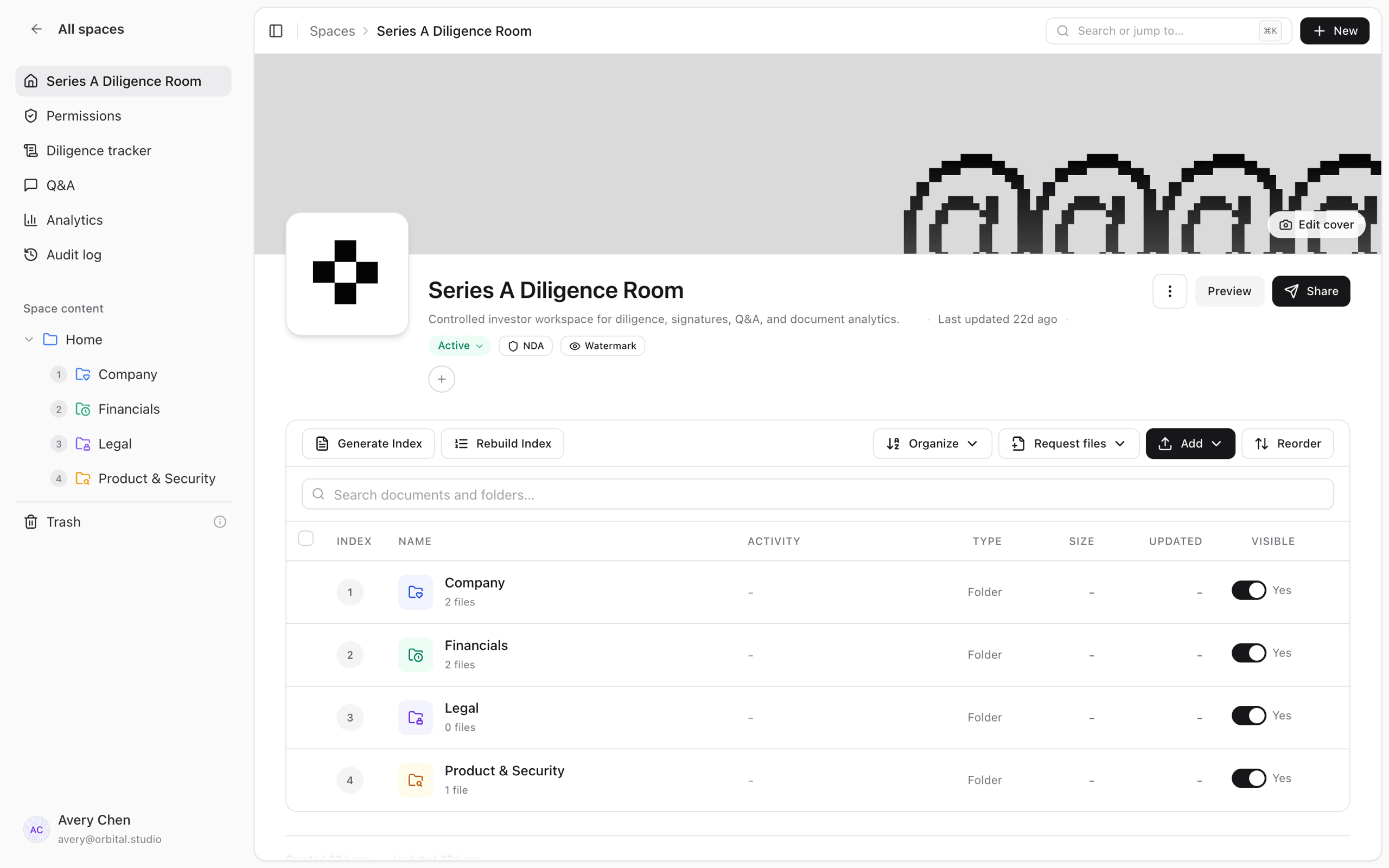This screenshot has height=868, width=1389.
Task: Open Analytics in the sidebar
Action: pos(123,220)
